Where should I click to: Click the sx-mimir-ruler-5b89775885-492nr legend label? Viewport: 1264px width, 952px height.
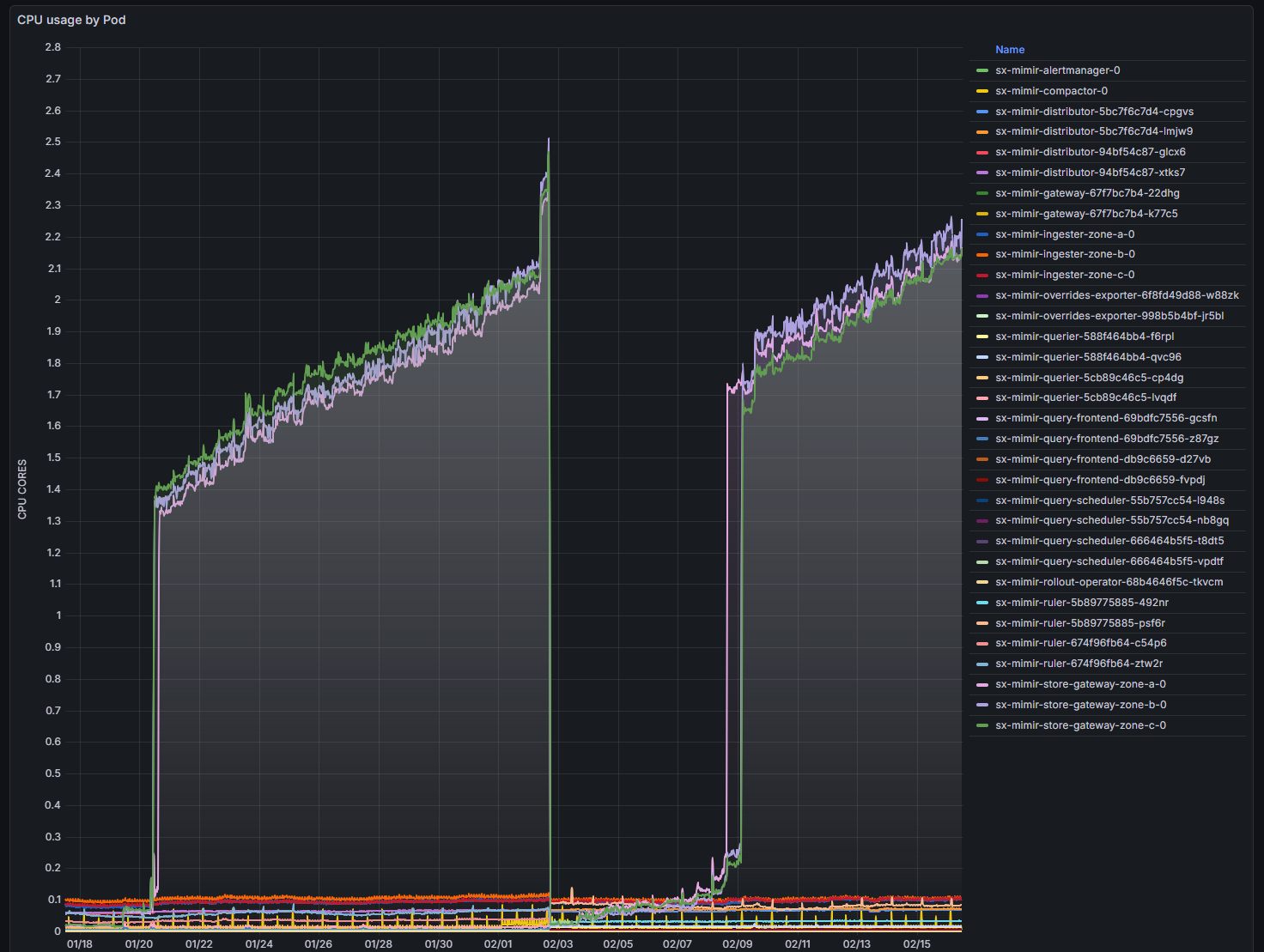pos(1081,603)
